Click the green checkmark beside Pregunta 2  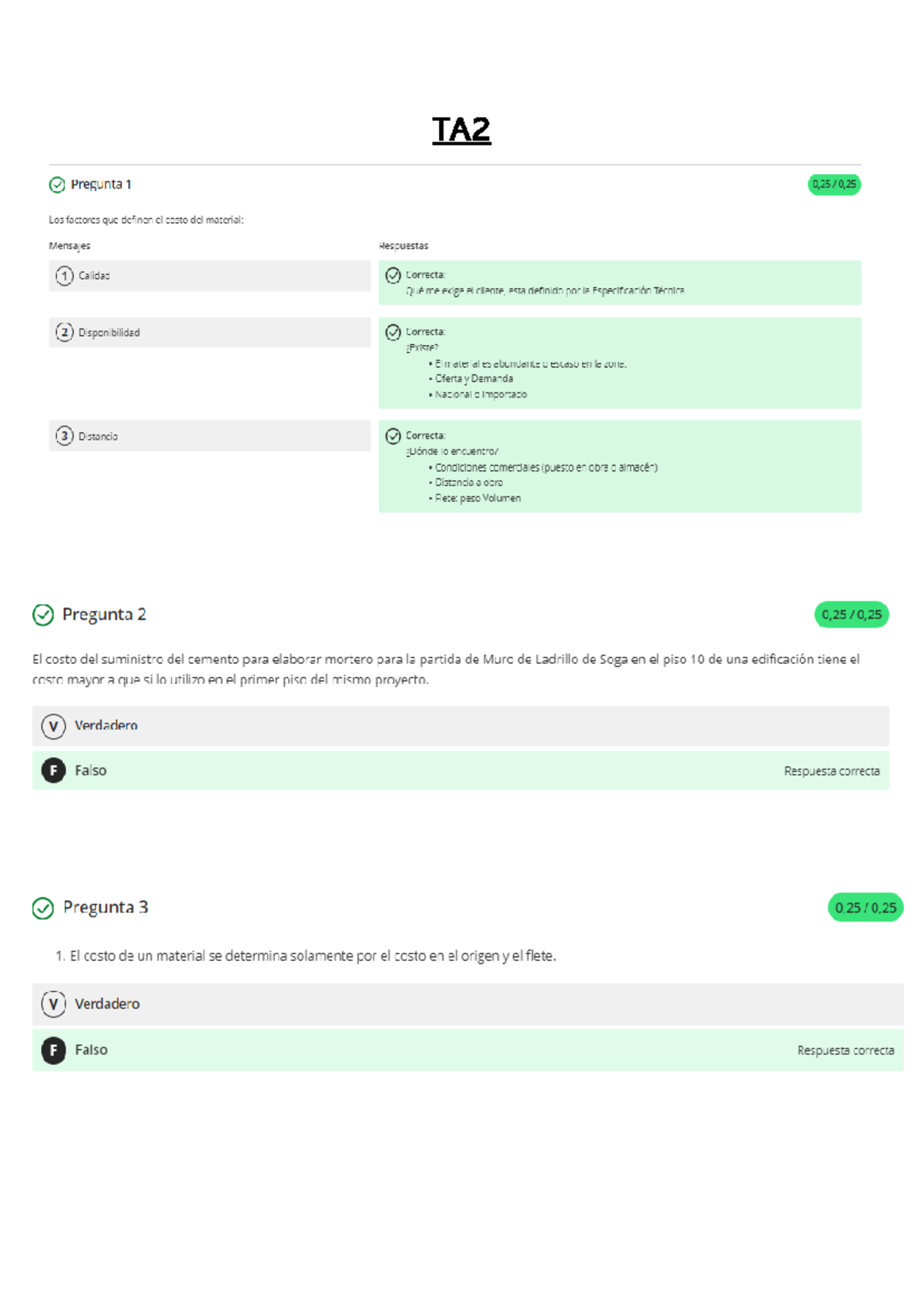(x=43, y=614)
